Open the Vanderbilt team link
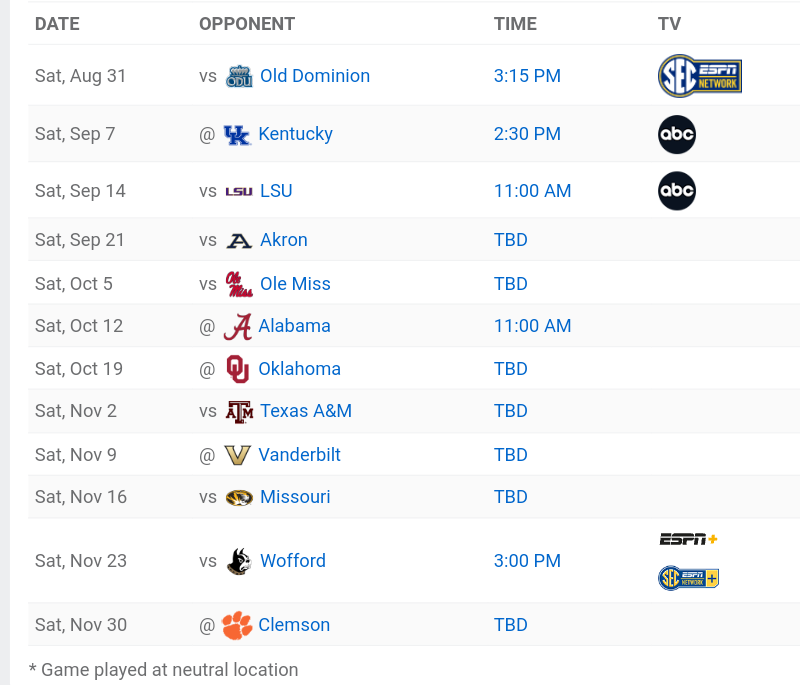The image size is (800, 685). (299, 455)
